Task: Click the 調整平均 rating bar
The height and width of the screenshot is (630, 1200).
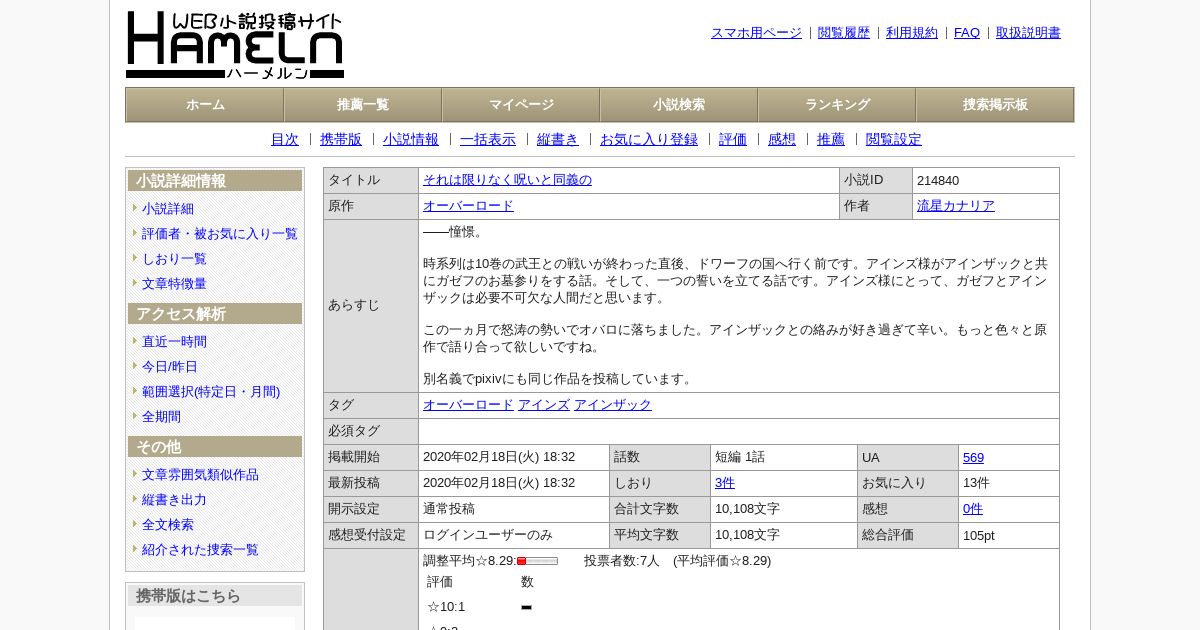Action: point(537,561)
